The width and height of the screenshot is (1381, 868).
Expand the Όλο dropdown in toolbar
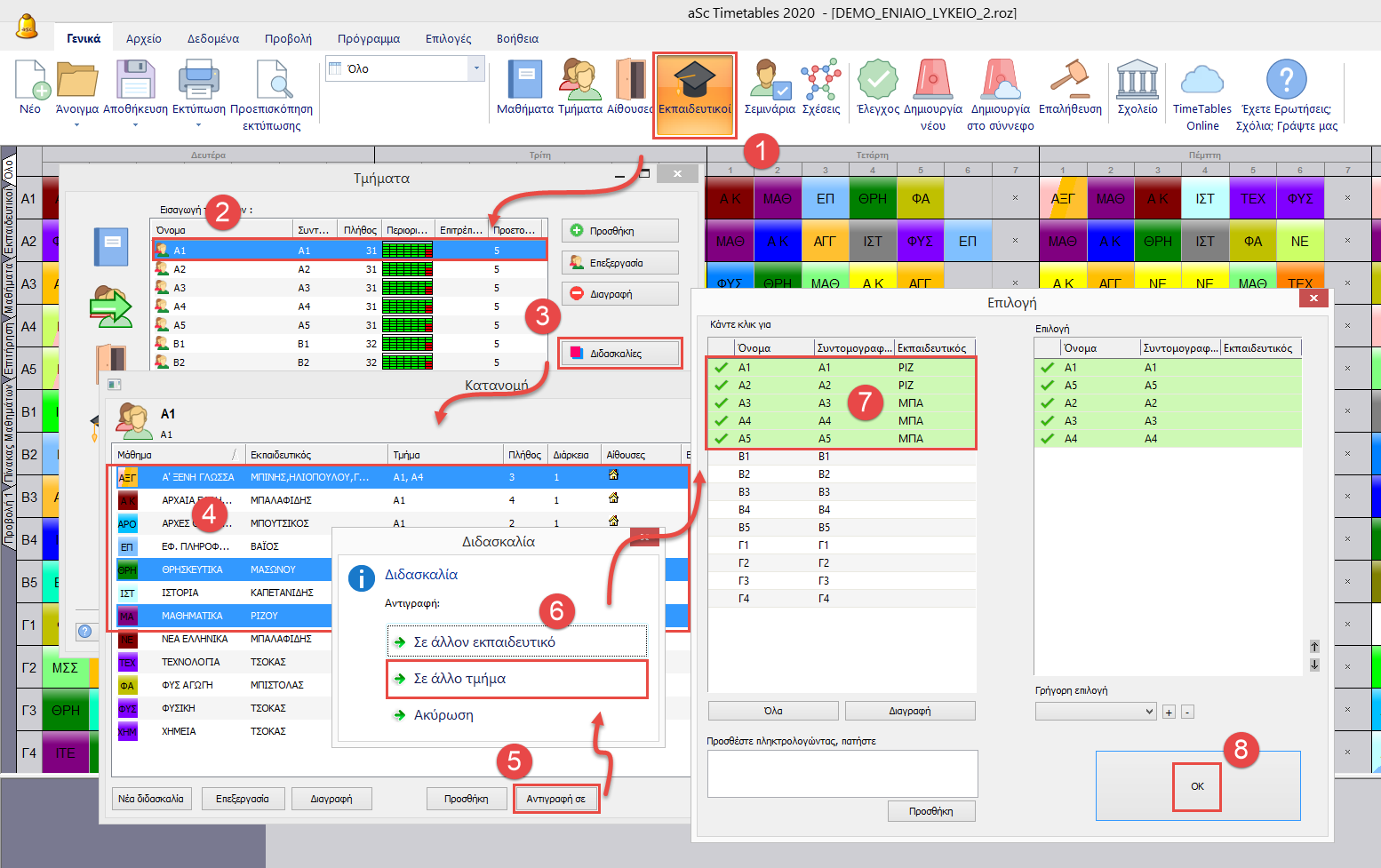coord(476,68)
